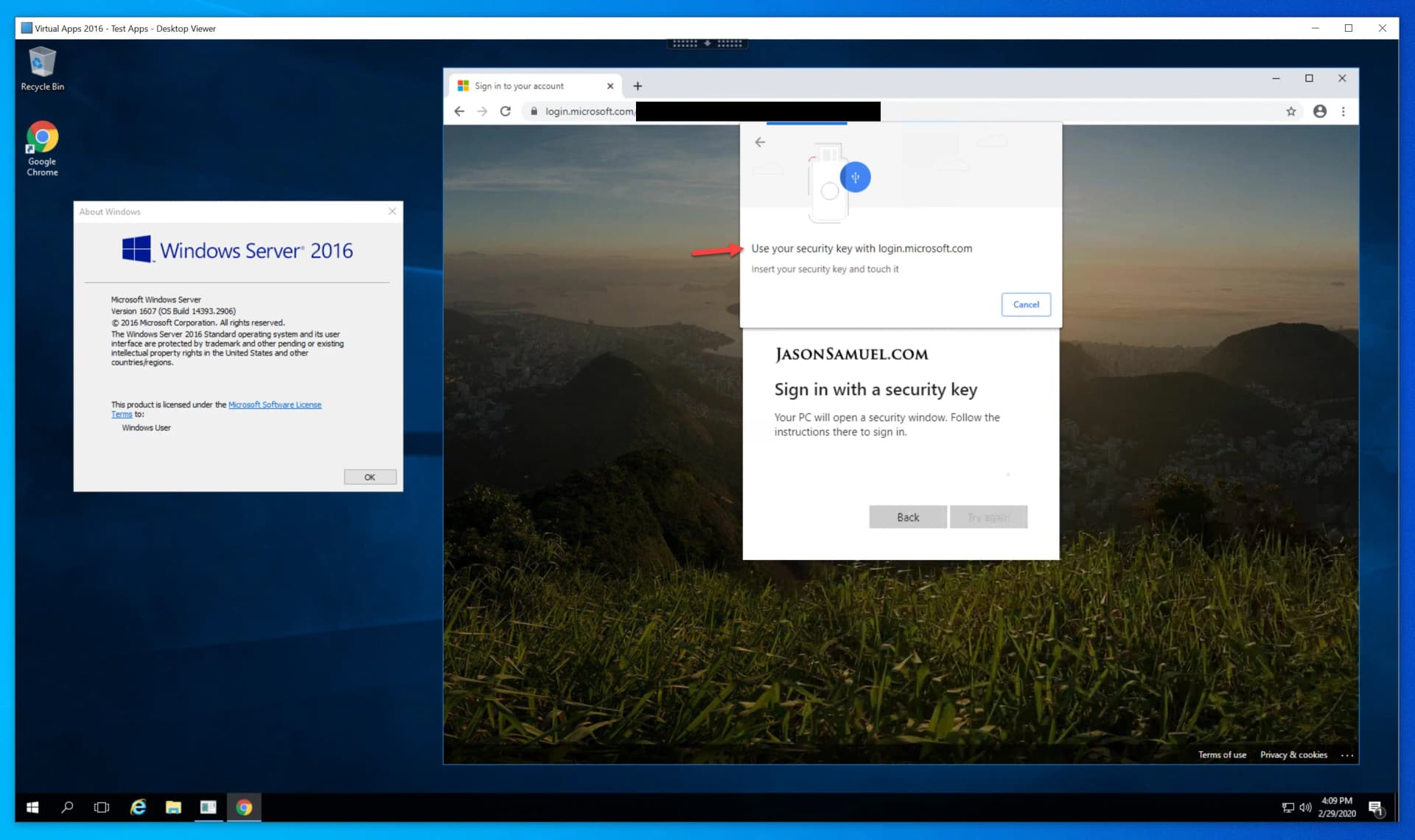Open the Privacy & cookies link
The width and height of the screenshot is (1415, 840).
1293,755
